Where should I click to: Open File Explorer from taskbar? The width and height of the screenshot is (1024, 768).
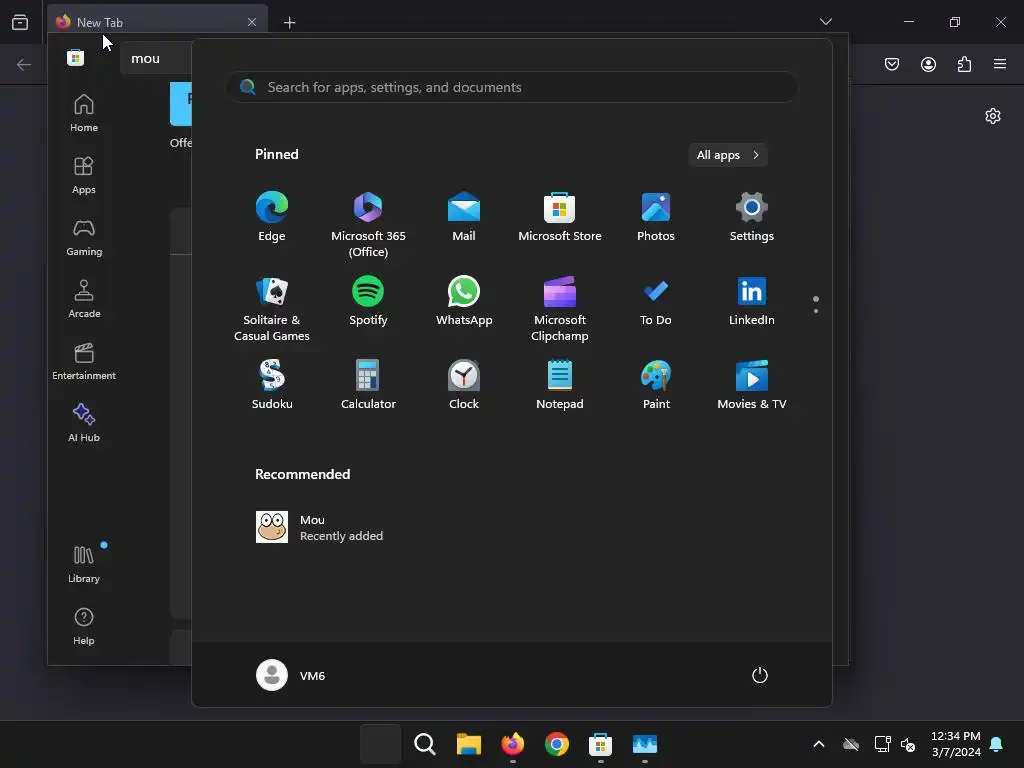point(468,744)
